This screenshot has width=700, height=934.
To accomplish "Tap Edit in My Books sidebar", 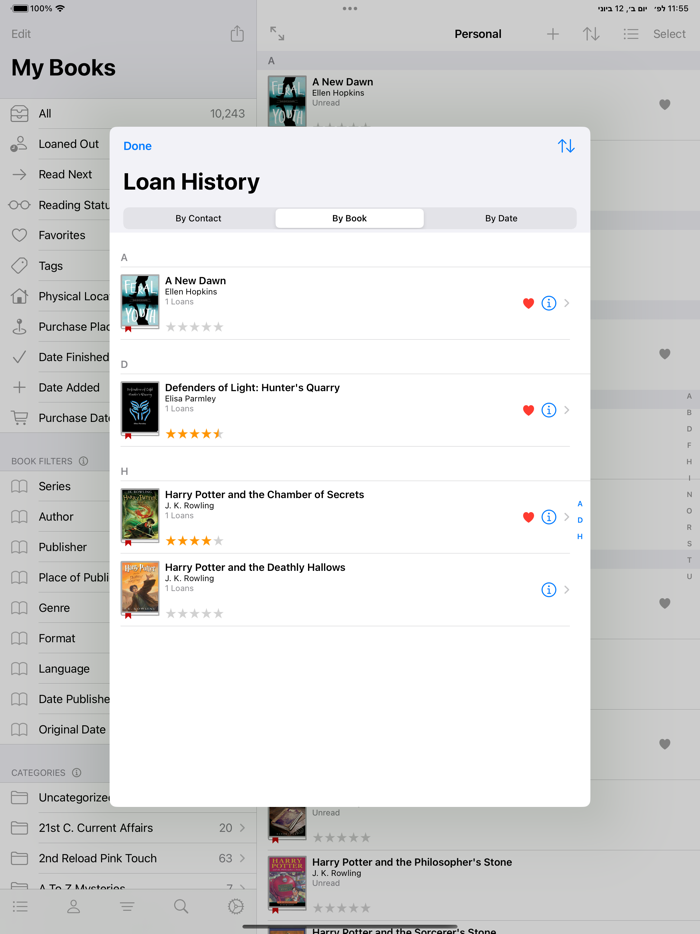I will pos(21,34).
